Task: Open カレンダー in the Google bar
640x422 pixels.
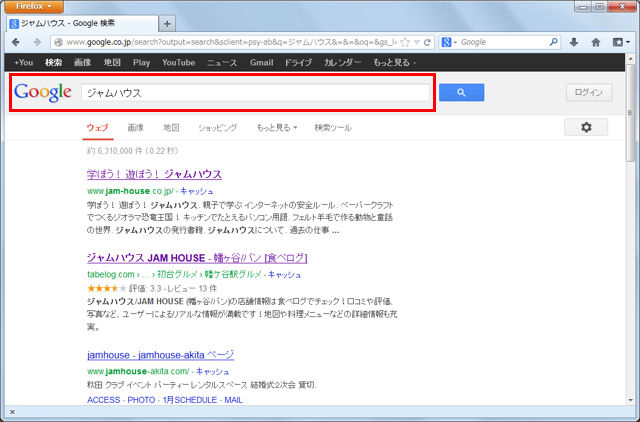Action: pyautogui.click(x=342, y=63)
